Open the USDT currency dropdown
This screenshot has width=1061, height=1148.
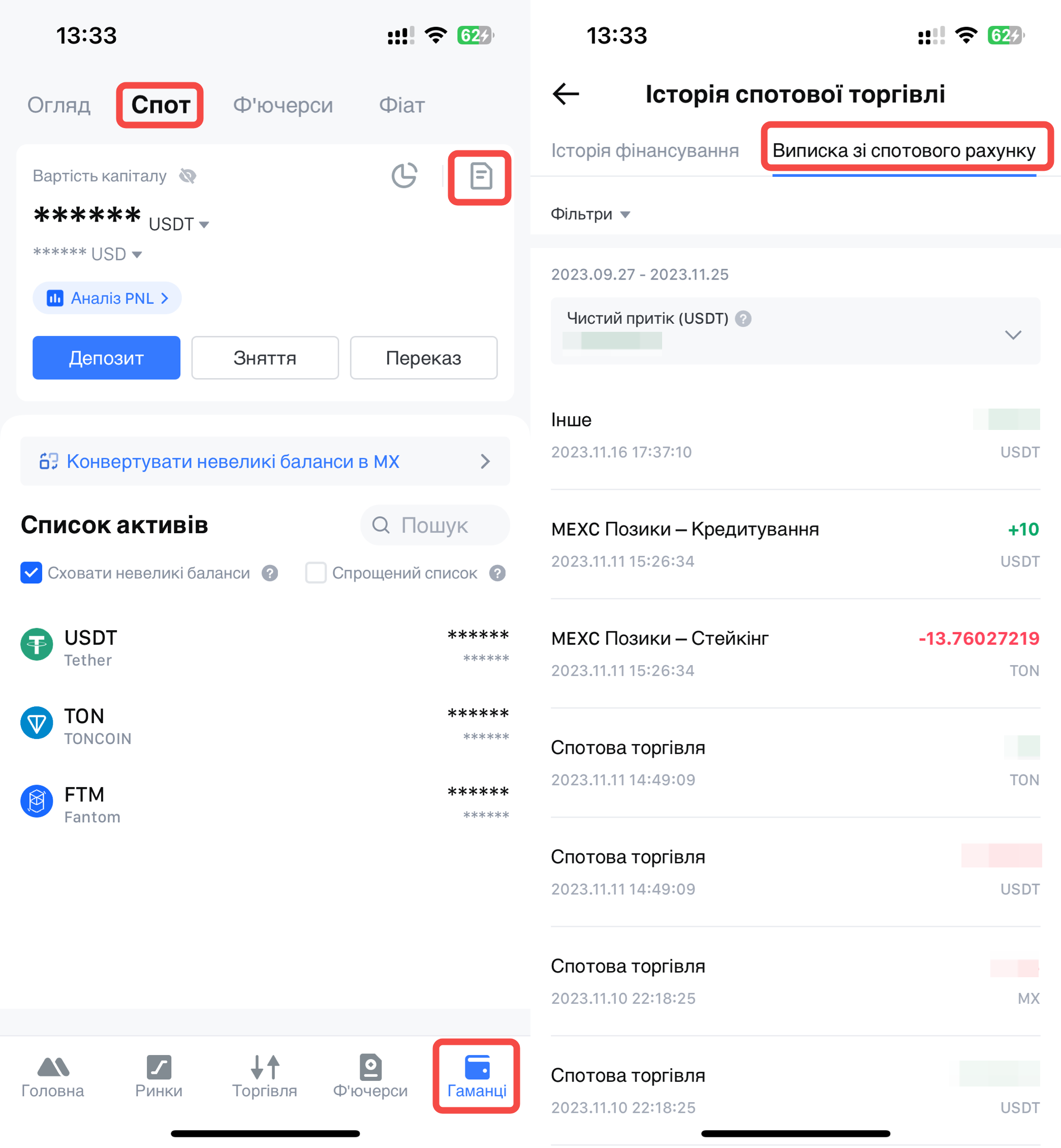pos(179,224)
